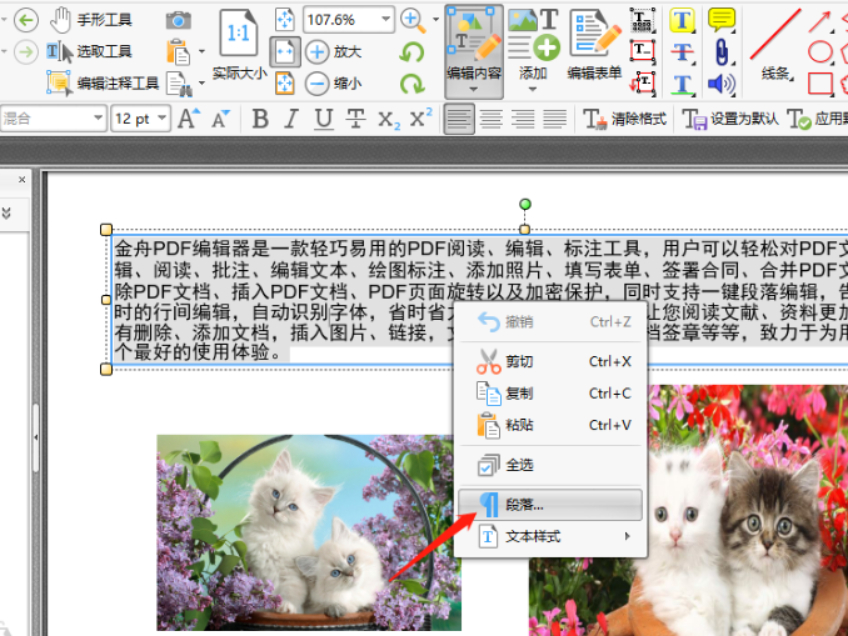Viewport: 848px width, 636px height.
Task: Toggle underline formatting
Action: pyautogui.click(x=323, y=118)
